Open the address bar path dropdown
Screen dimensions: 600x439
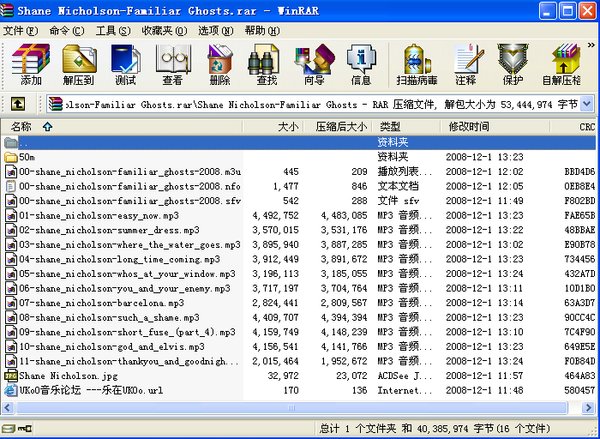(587, 104)
